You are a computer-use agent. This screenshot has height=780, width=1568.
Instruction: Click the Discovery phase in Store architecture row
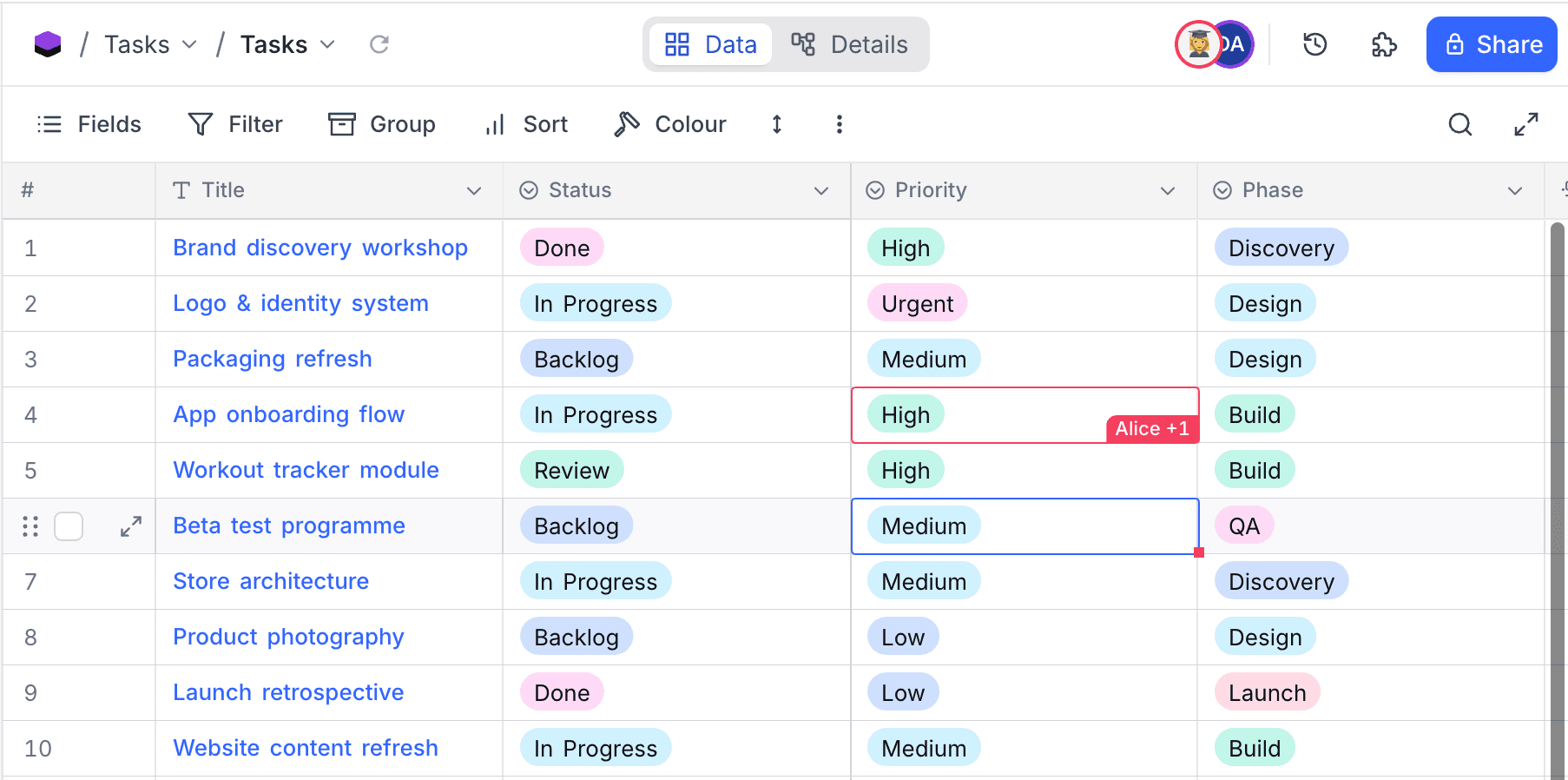(x=1281, y=581)
